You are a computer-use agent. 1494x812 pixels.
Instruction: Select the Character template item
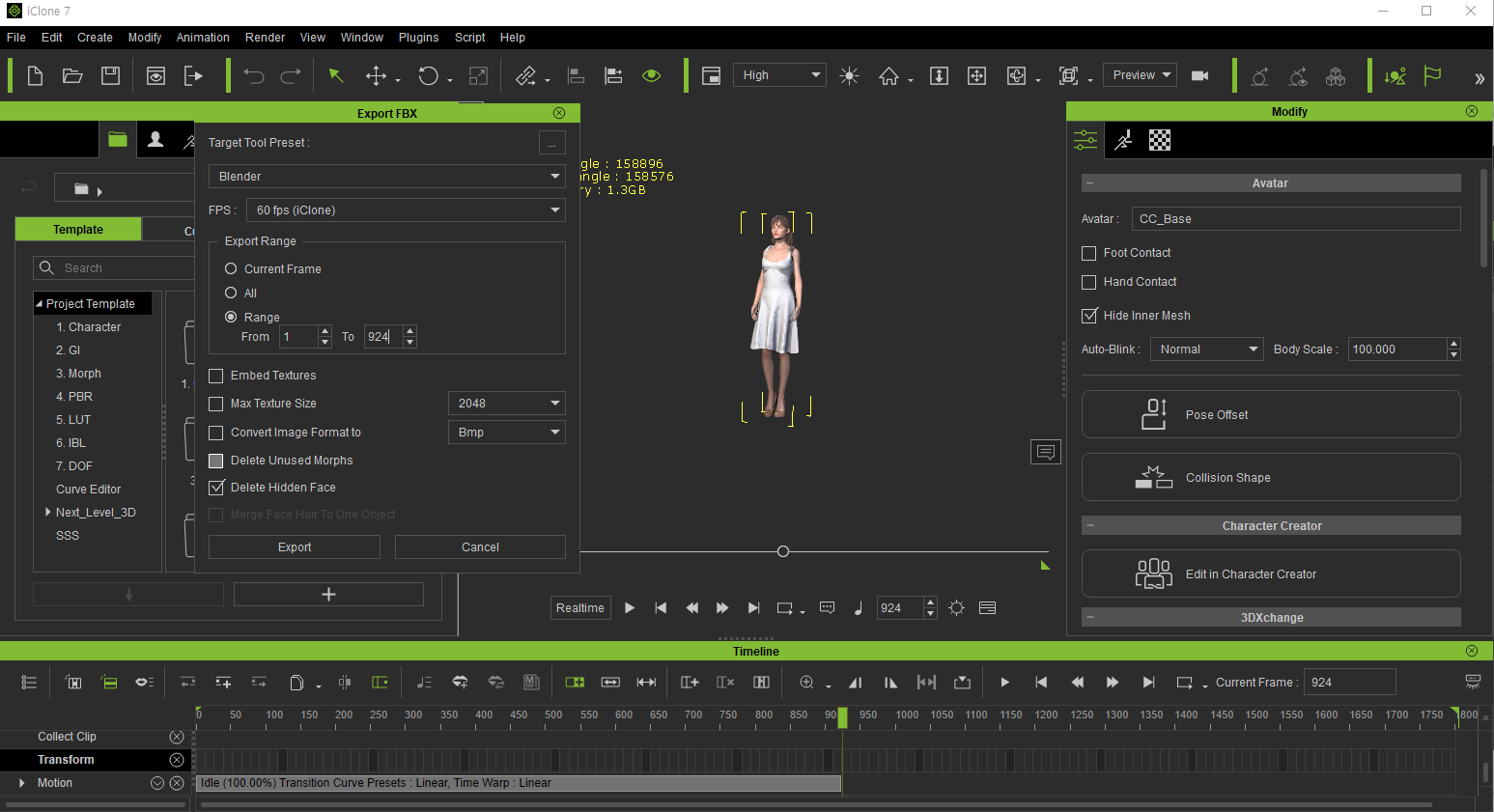pyautogui.click(x=89, y=327)
